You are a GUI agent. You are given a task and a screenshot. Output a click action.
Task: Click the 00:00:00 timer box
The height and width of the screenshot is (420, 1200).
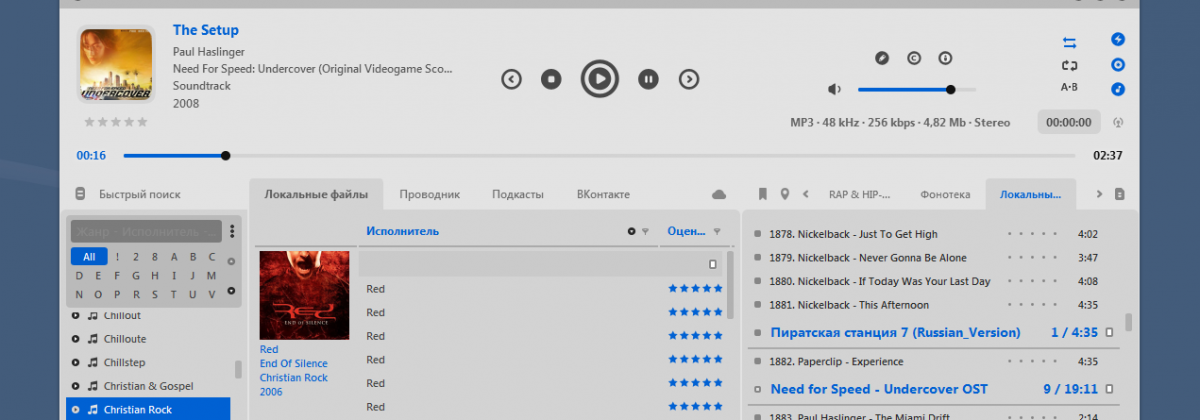pyautogui.click(x=1068, y=122)
